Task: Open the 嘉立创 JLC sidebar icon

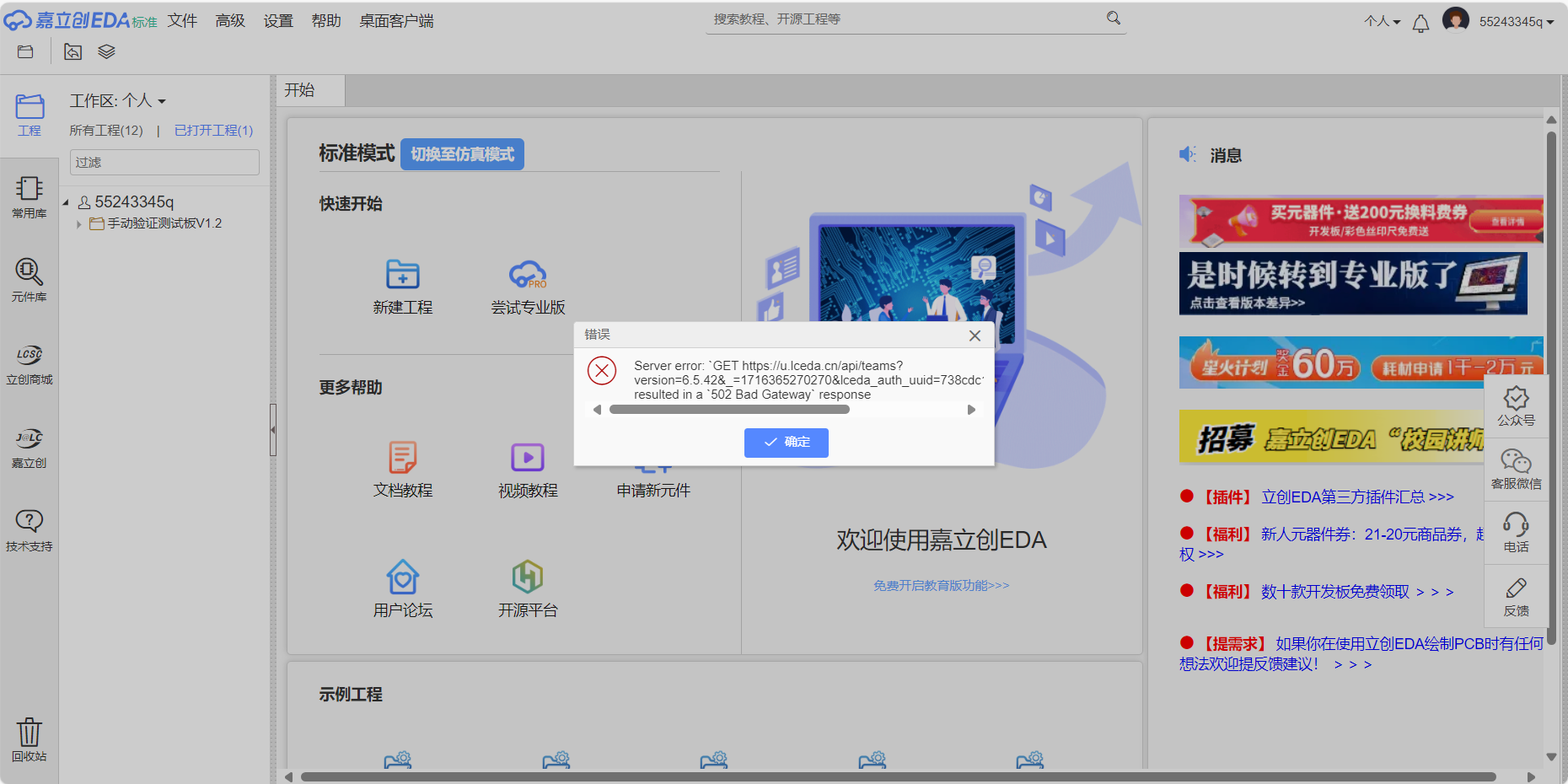Action: (x=29, y=447)
